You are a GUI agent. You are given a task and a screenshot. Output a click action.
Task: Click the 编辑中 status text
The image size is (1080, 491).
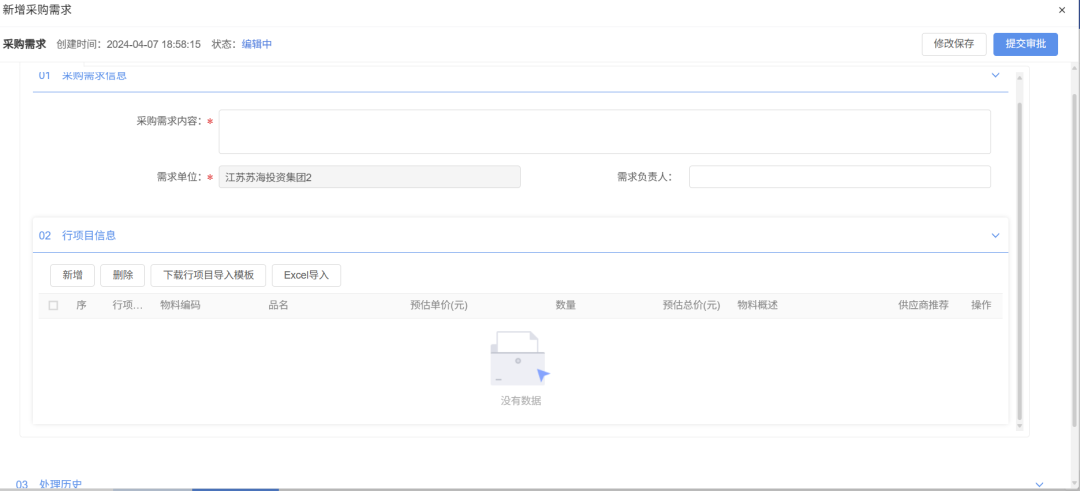click(257, 44)
